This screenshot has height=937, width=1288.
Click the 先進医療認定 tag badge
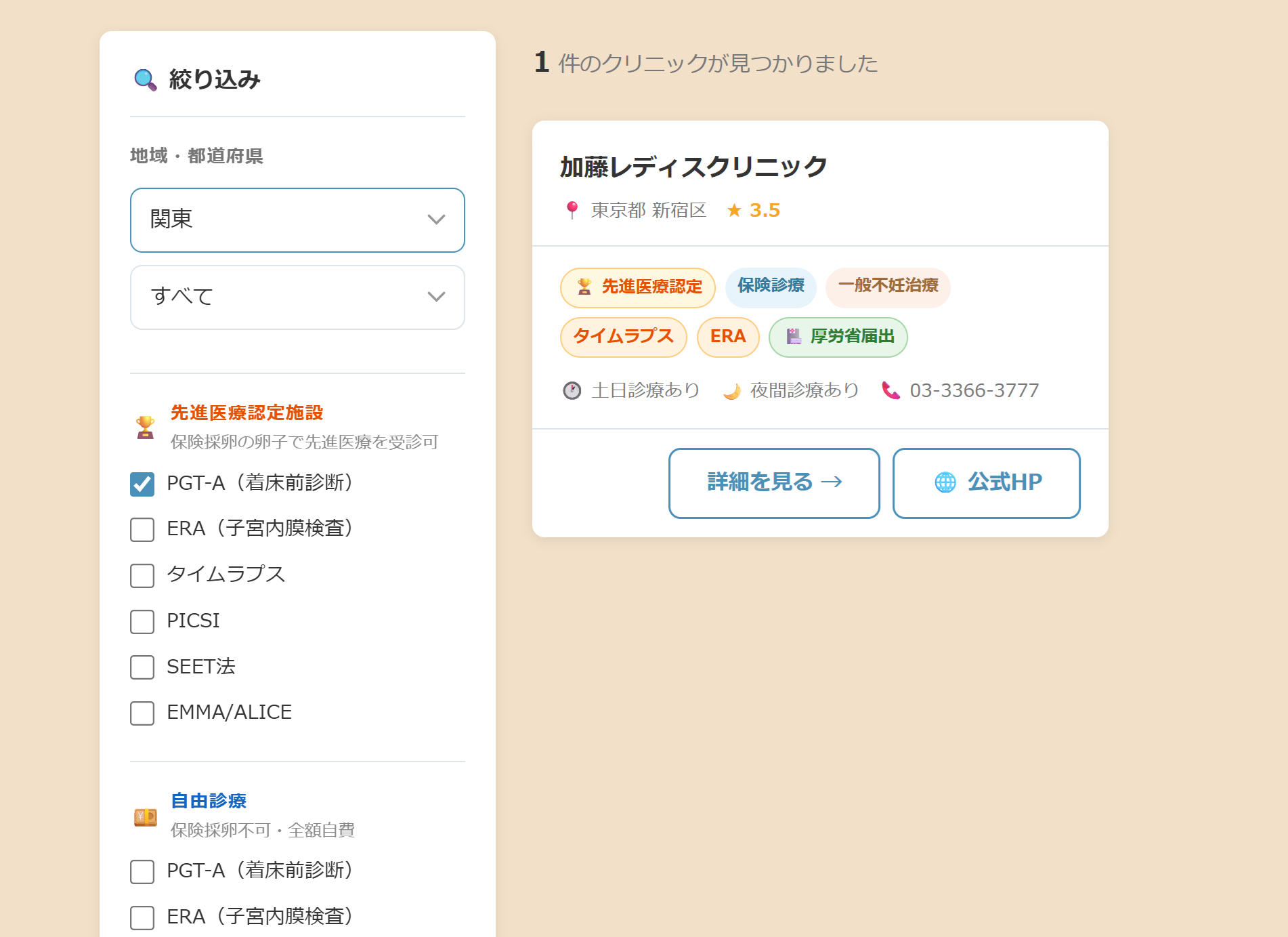(638, 287)
